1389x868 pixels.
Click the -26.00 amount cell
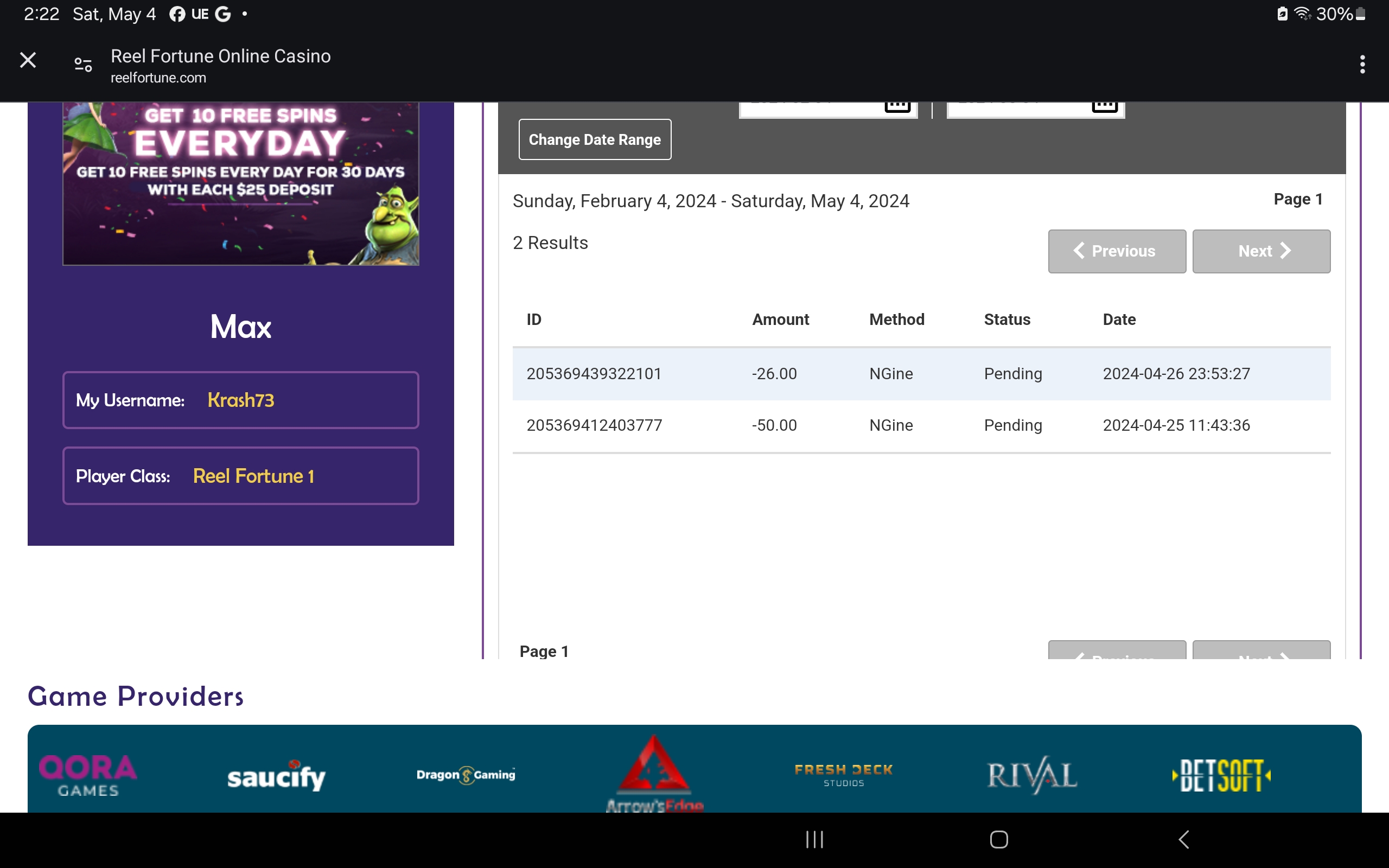(774, 374)
